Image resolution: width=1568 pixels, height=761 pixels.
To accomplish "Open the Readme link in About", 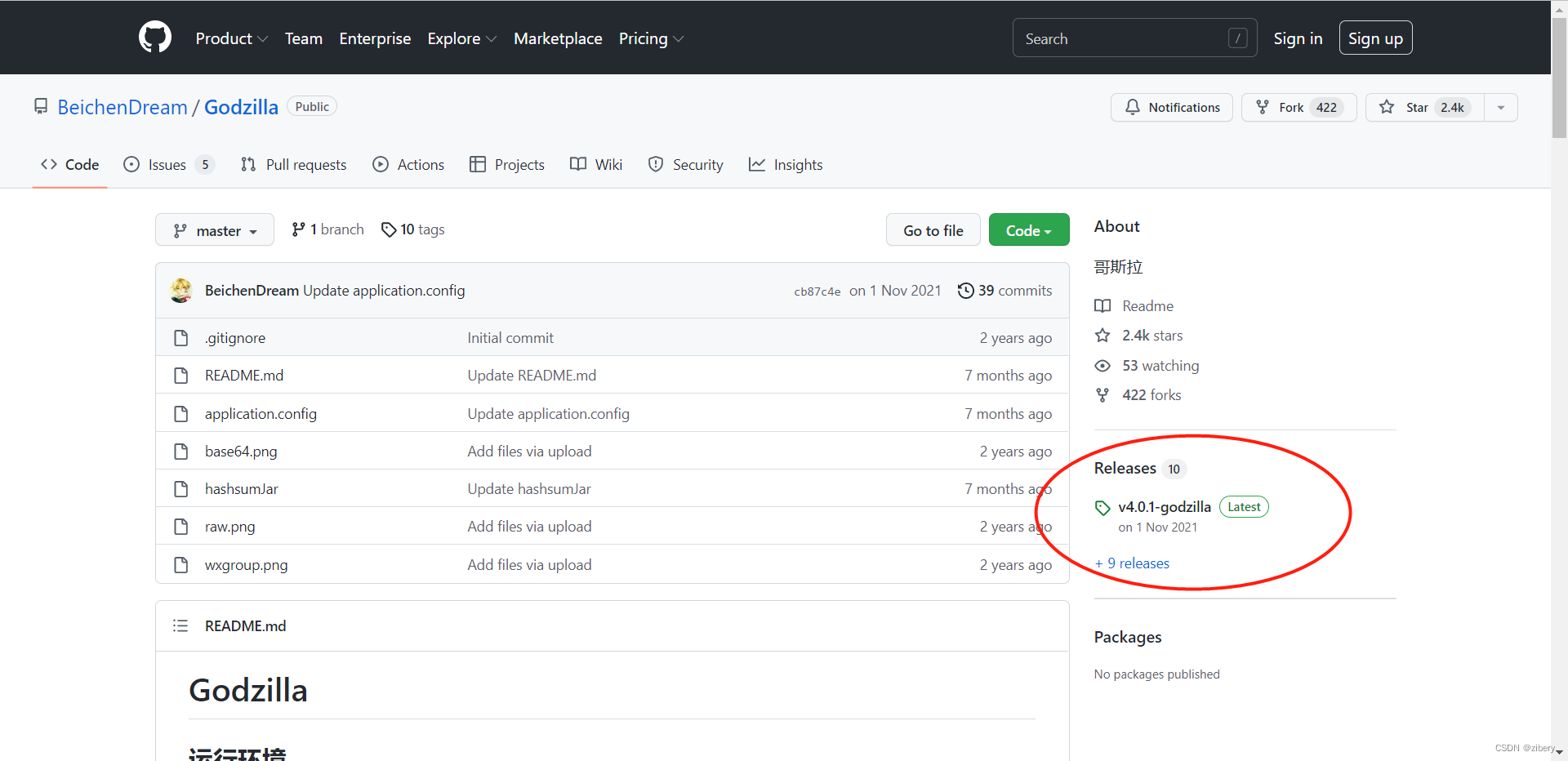I will coord(1135,306).
